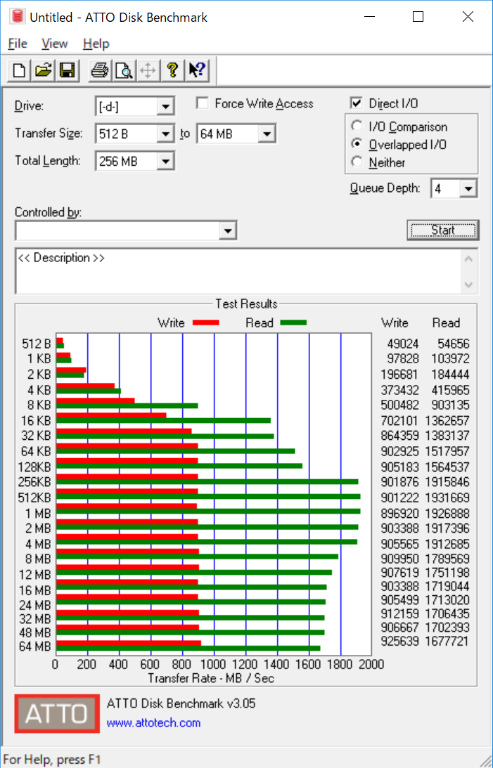Click the 1 MB row label

(x=38, y=513)
